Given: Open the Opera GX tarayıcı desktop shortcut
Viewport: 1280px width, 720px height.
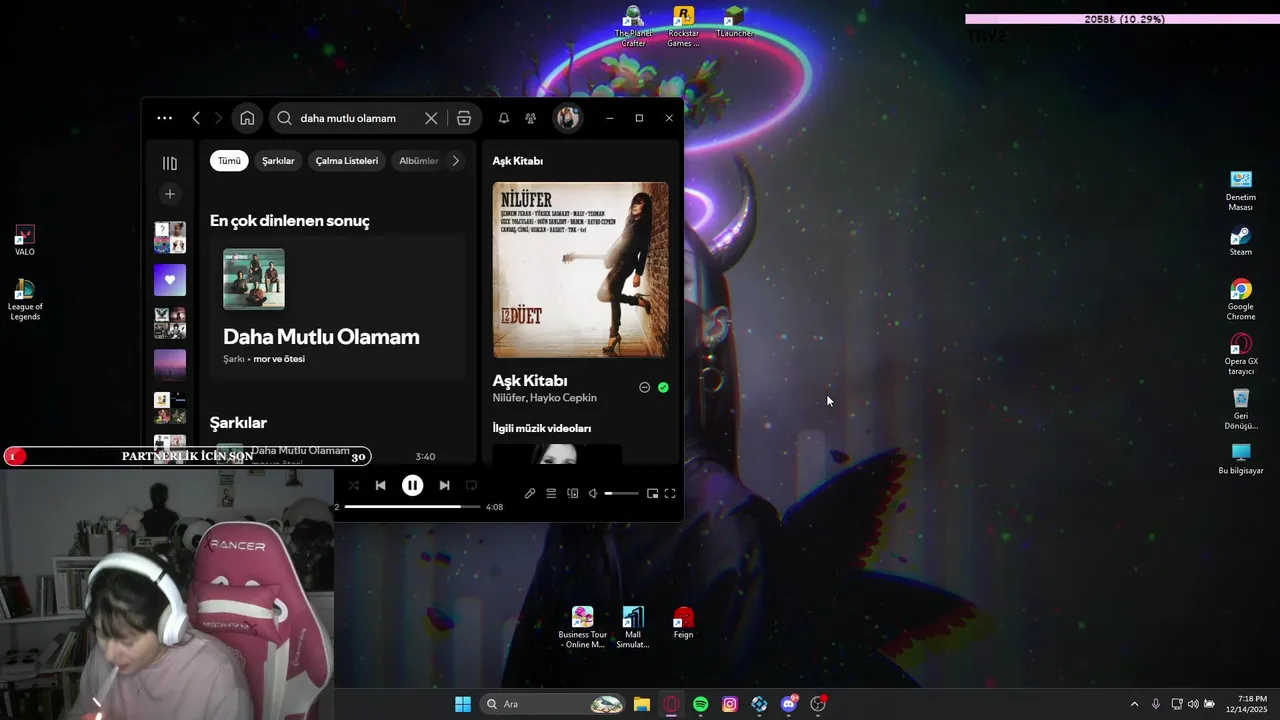Looking at the screenshot, I should (1241, 355).
